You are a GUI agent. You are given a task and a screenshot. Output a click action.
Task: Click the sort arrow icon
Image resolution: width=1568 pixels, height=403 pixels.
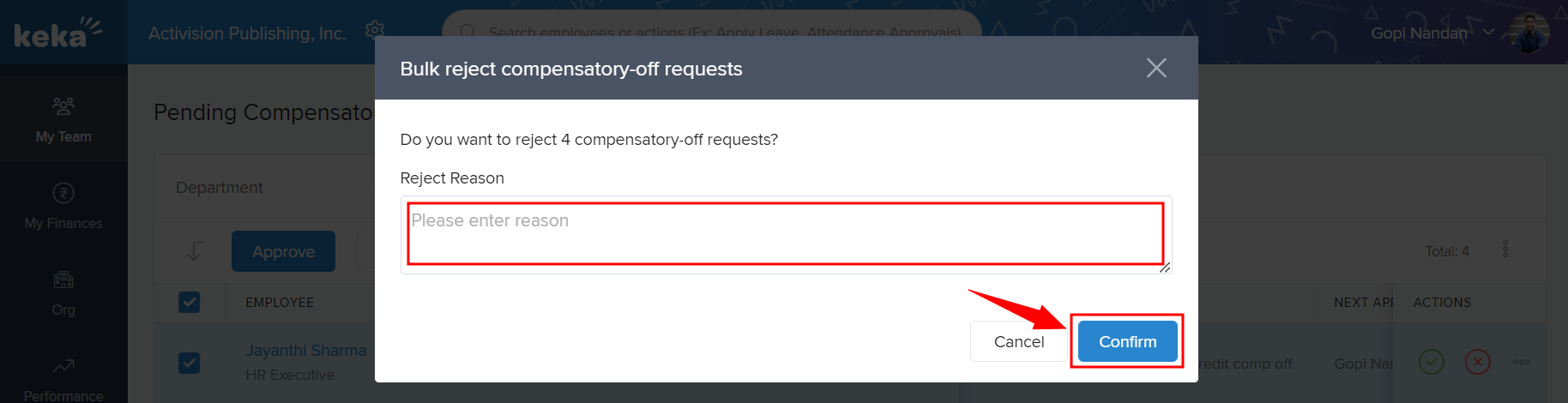(x=196, y=250)
